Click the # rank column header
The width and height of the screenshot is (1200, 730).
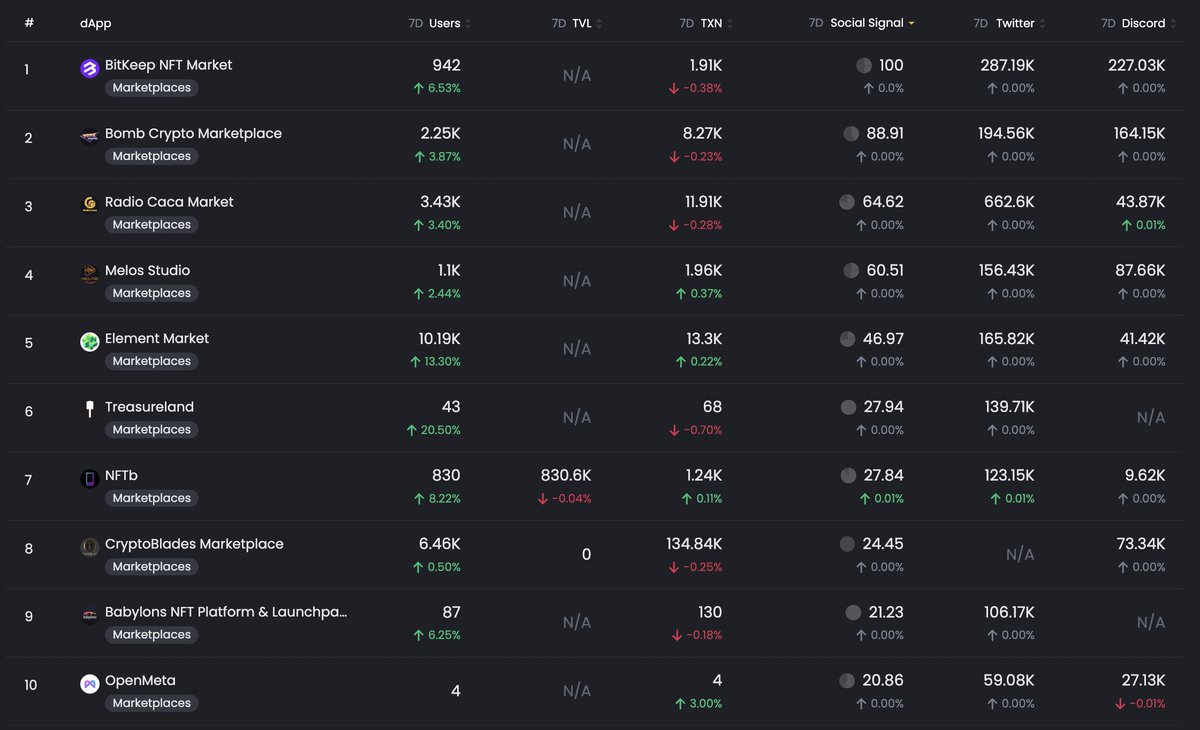29,22
